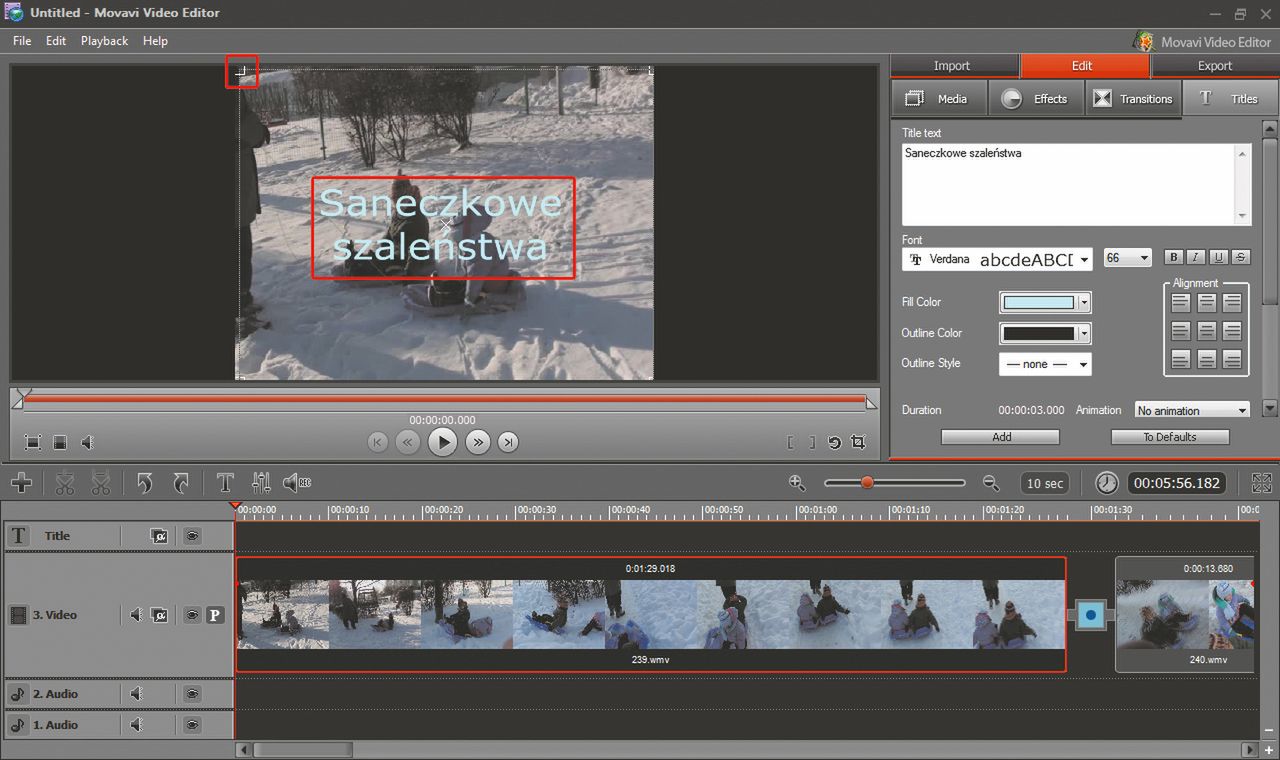
Task: Open the No animation dropdown
Action: (x=1192, y=410)
